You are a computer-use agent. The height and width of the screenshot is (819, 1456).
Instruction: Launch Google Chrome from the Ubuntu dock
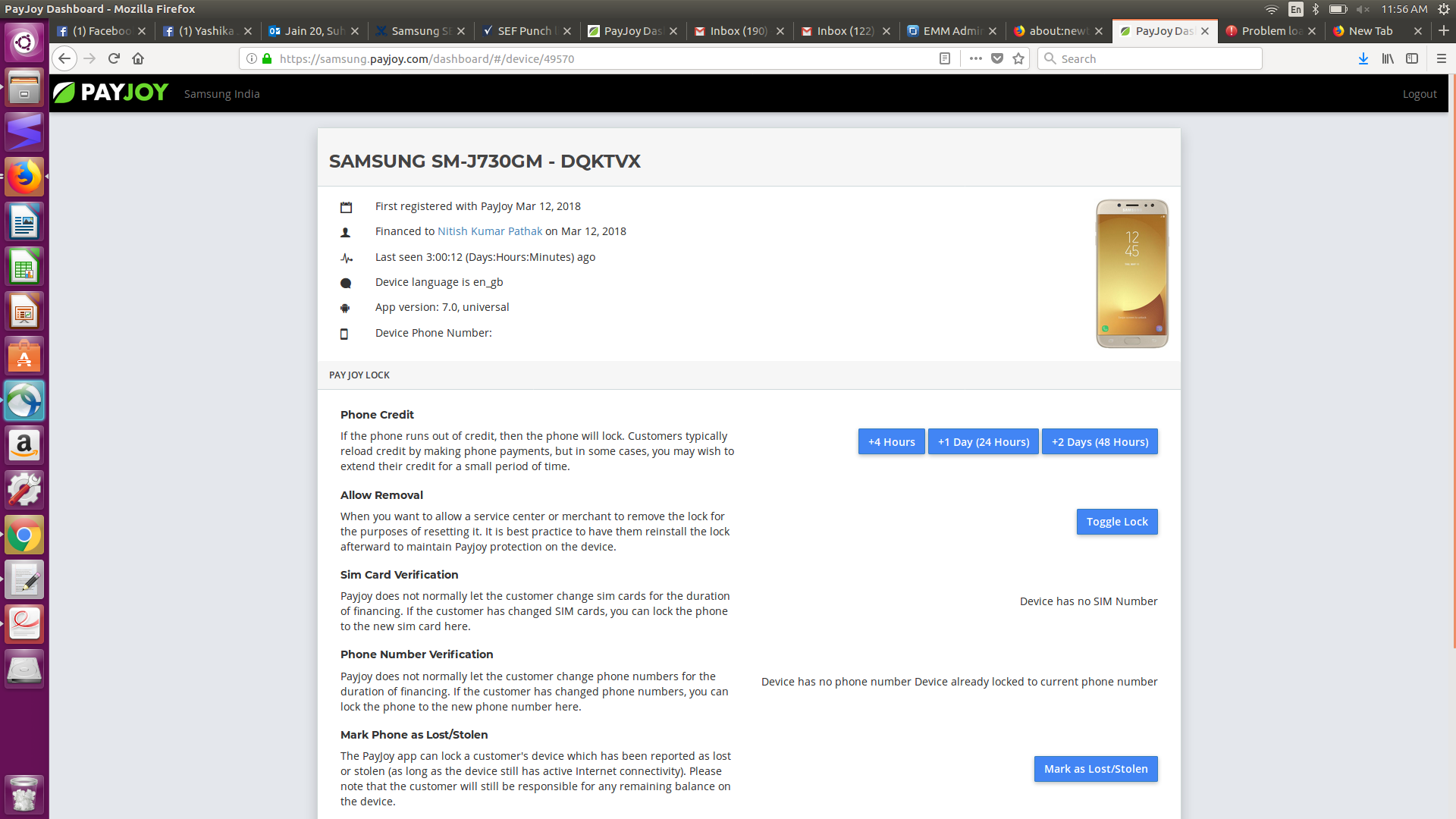point(24,535)
